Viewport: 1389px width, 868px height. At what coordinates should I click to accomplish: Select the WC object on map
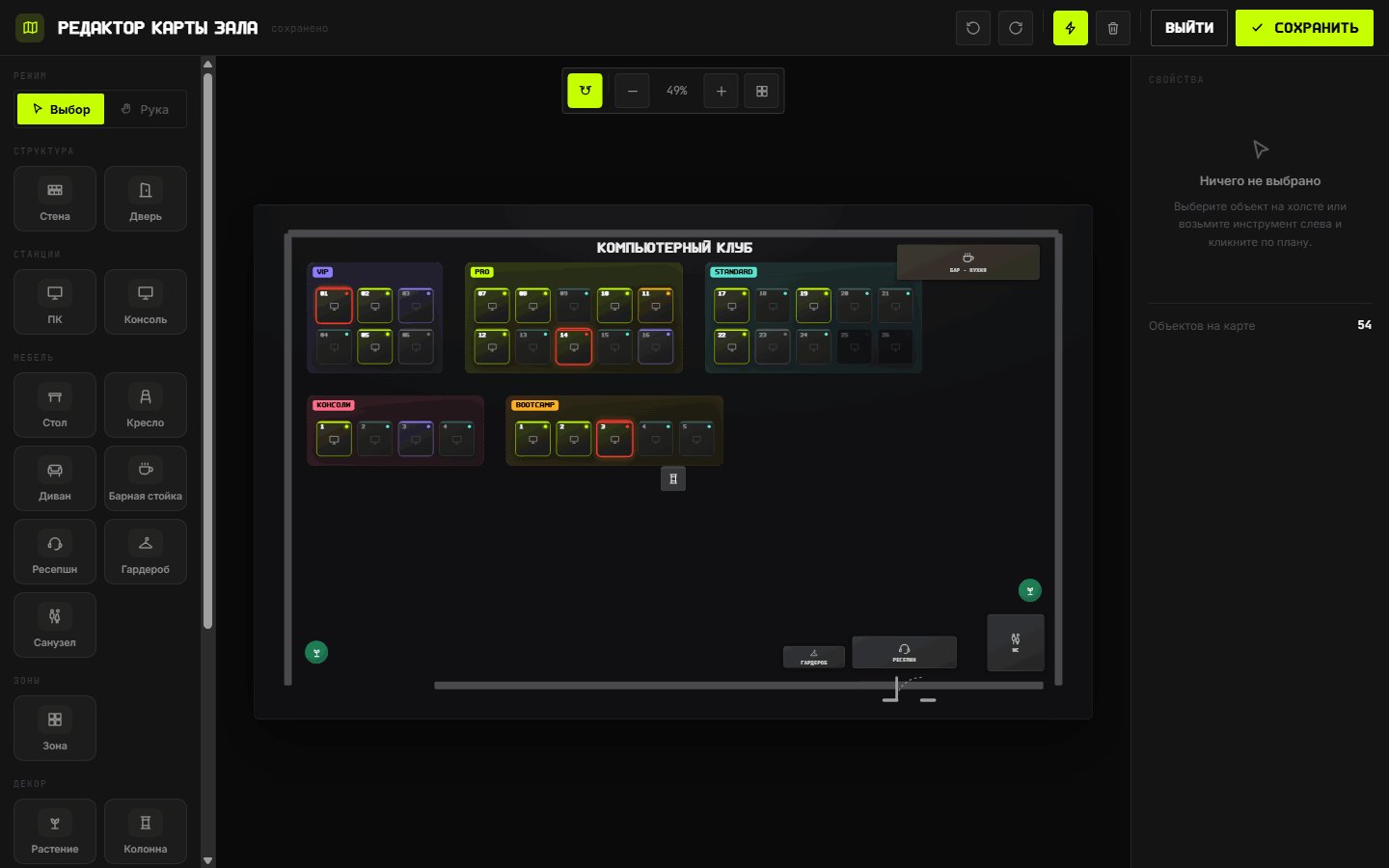coord(1016,642)
